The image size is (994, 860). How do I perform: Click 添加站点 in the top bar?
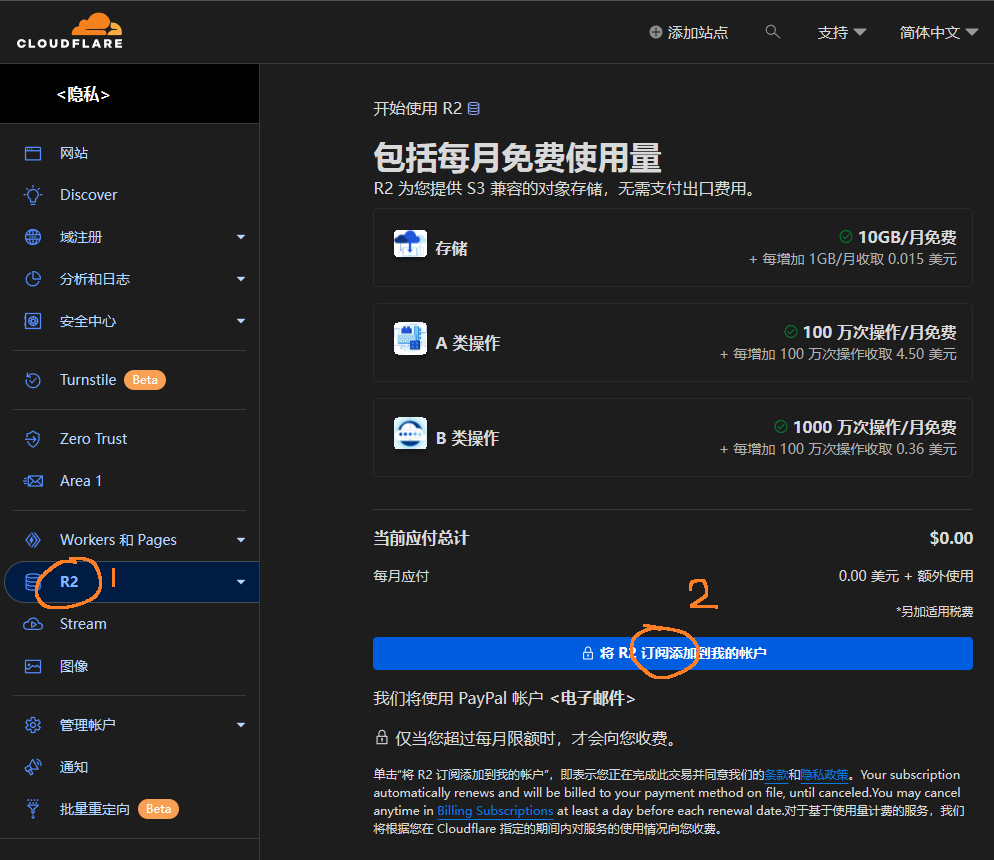coord(691,31)
